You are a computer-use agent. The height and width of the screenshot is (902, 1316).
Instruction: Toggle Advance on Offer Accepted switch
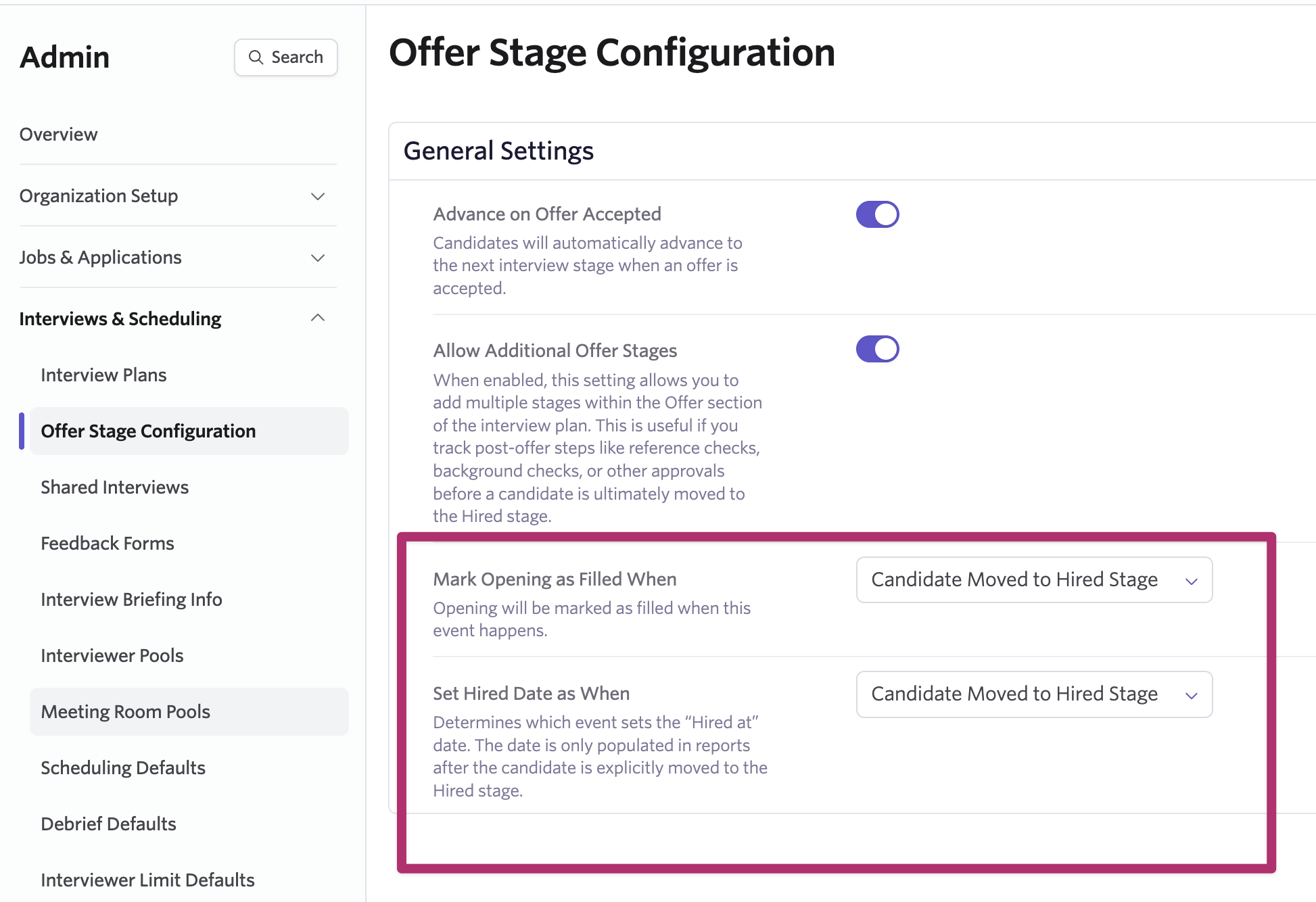coord(877,214)
